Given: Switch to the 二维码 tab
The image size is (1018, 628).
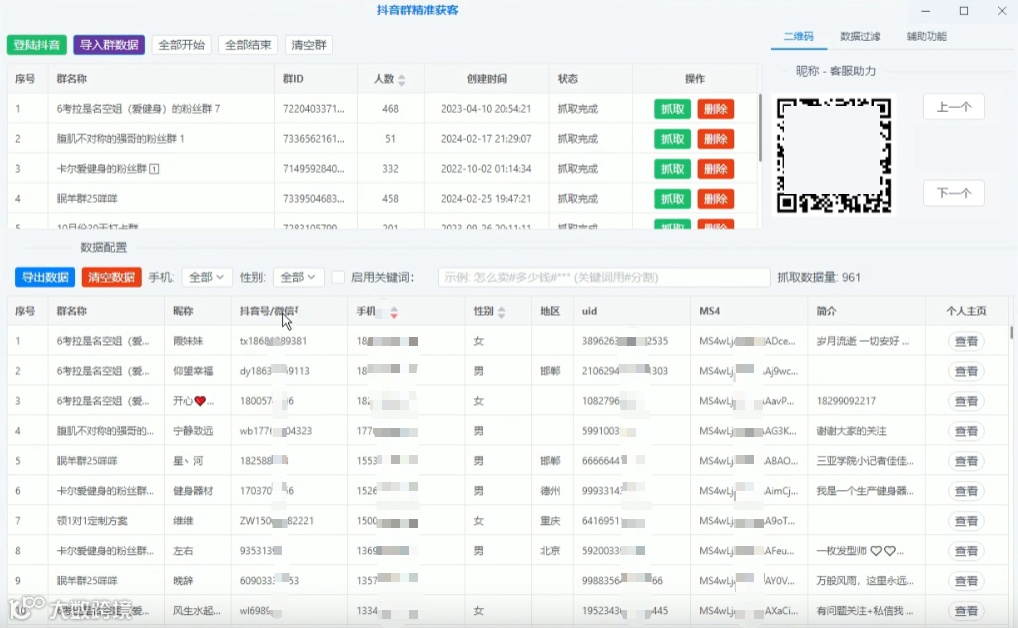Looking at the screenshot, I should pyautogui.click(x=799, y=36).
